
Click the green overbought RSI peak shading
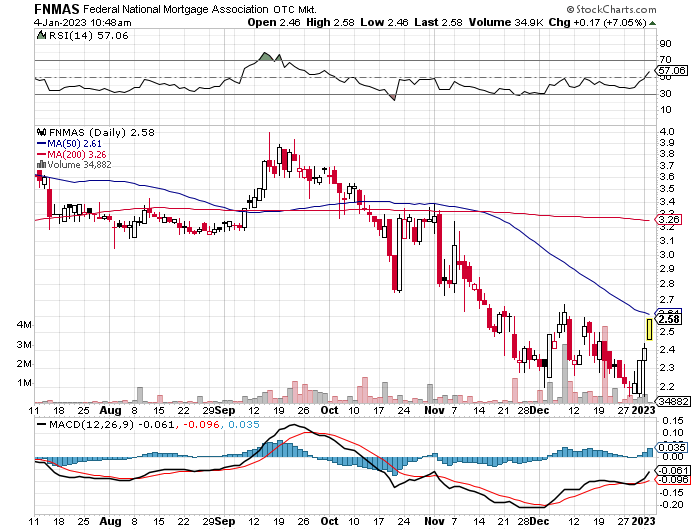[x=266, y=57]
